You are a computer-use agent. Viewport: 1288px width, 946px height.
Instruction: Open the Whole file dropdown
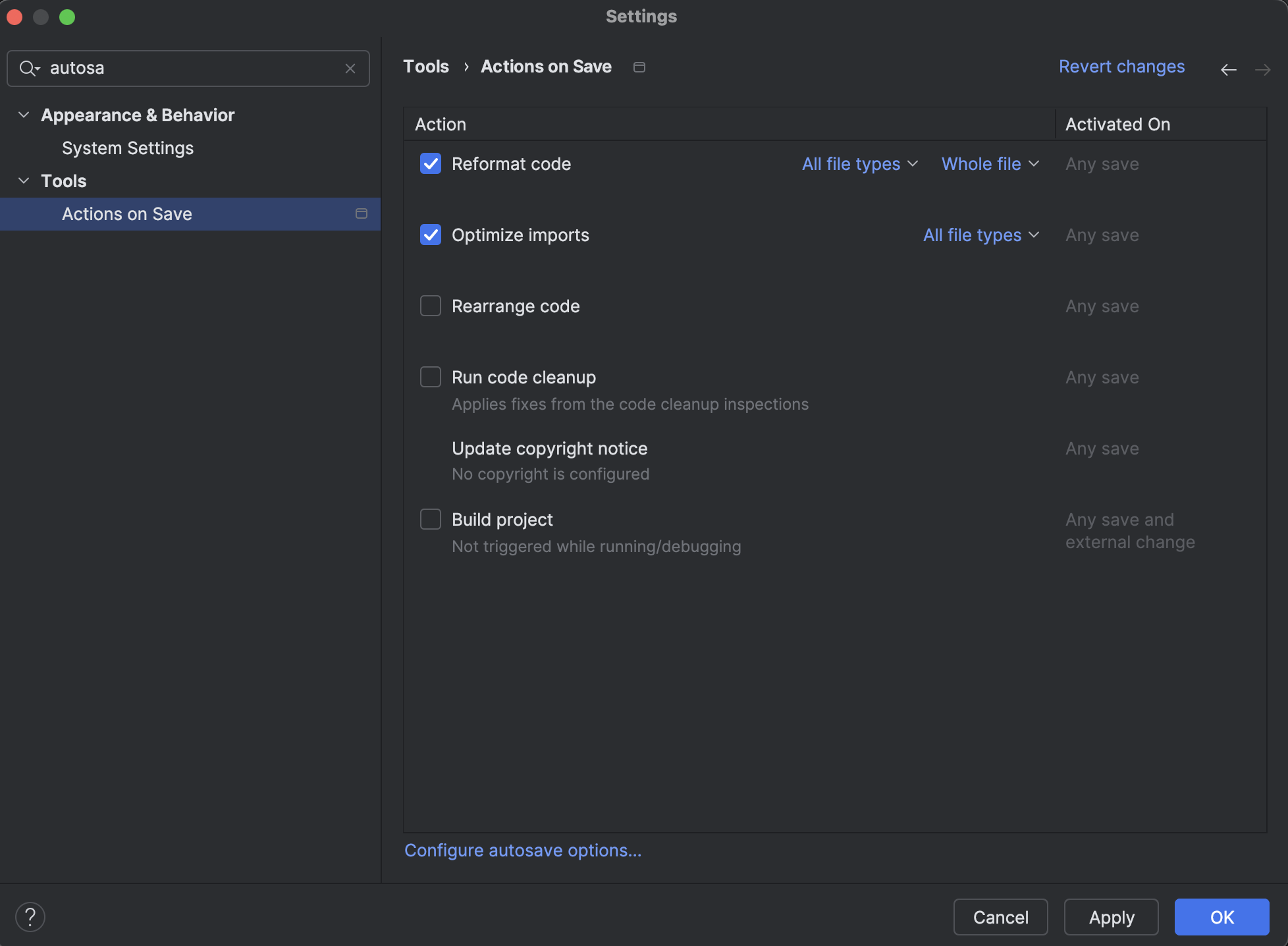click(990, 164)
